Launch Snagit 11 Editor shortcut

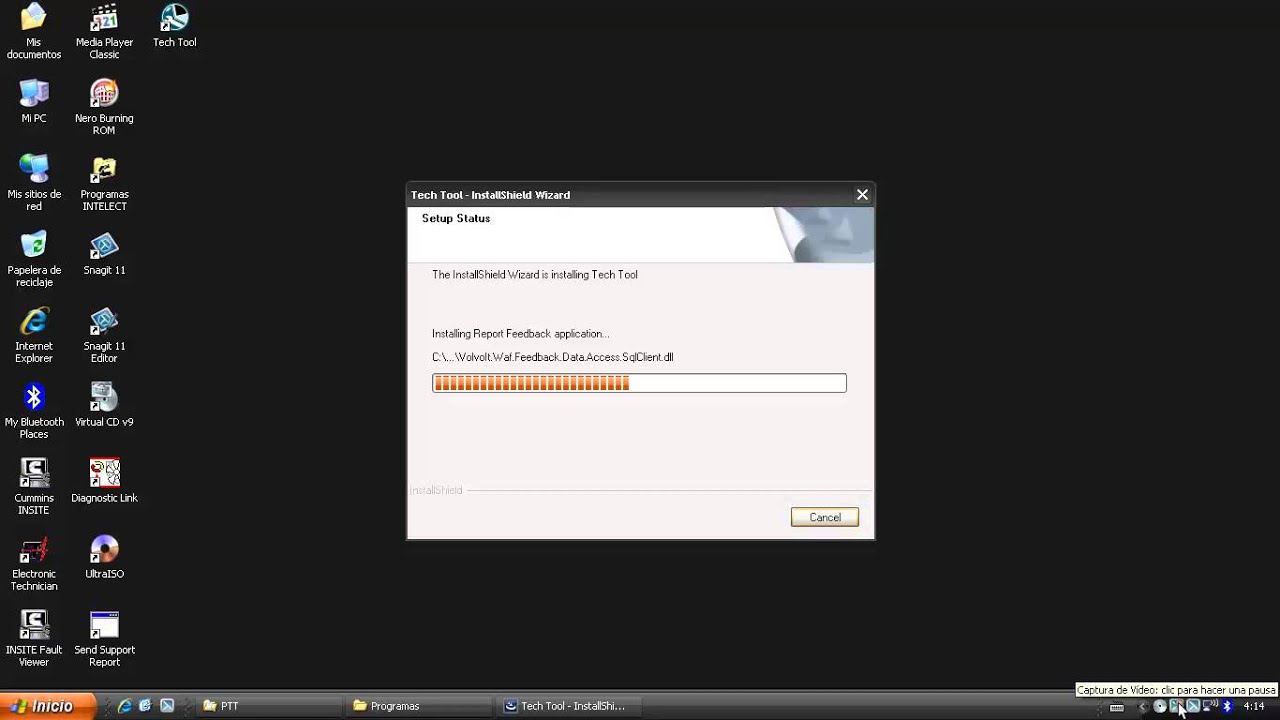[104, 334]
